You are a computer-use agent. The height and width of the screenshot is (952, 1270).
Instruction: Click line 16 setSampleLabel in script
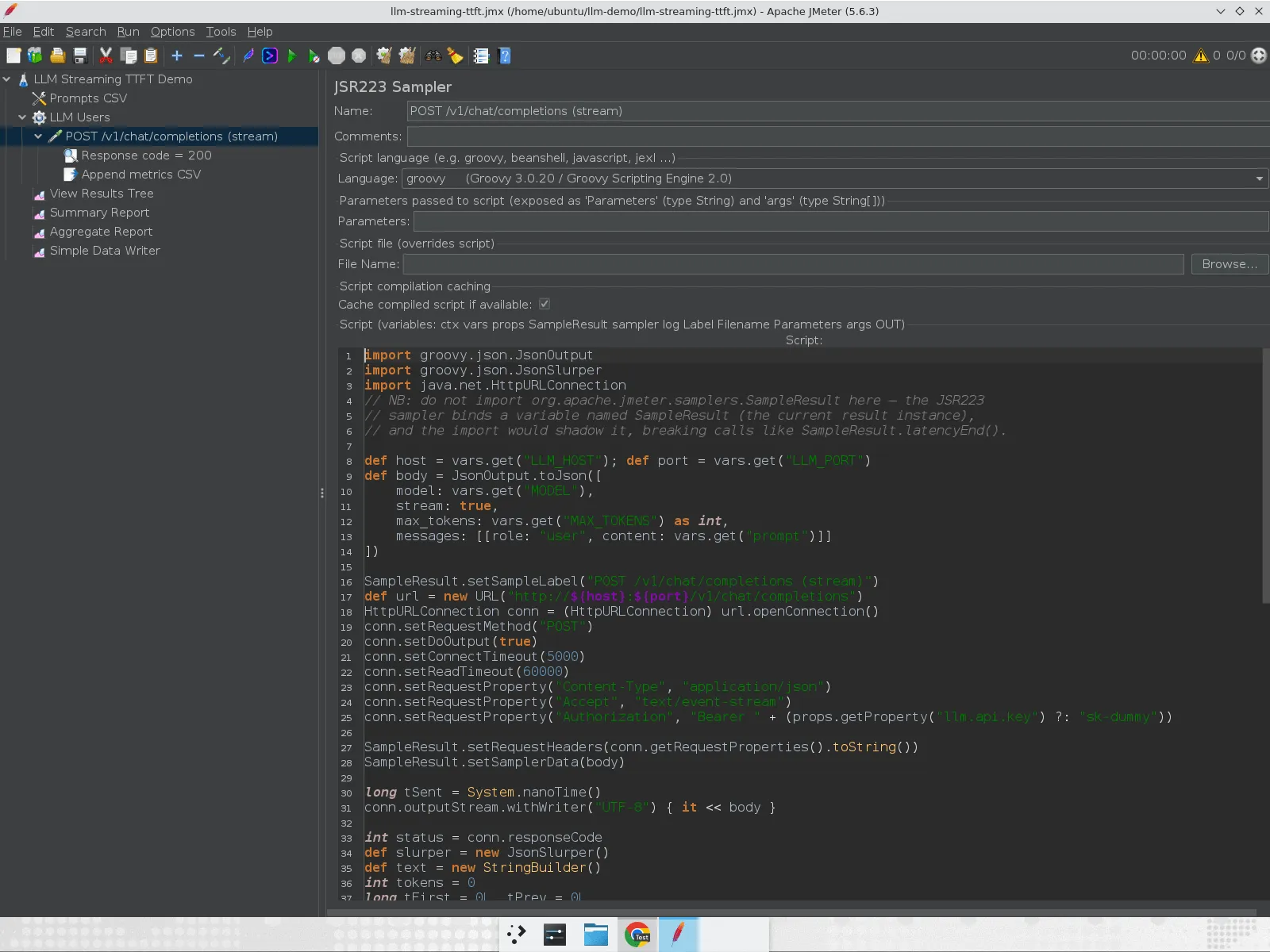point(621,582)
